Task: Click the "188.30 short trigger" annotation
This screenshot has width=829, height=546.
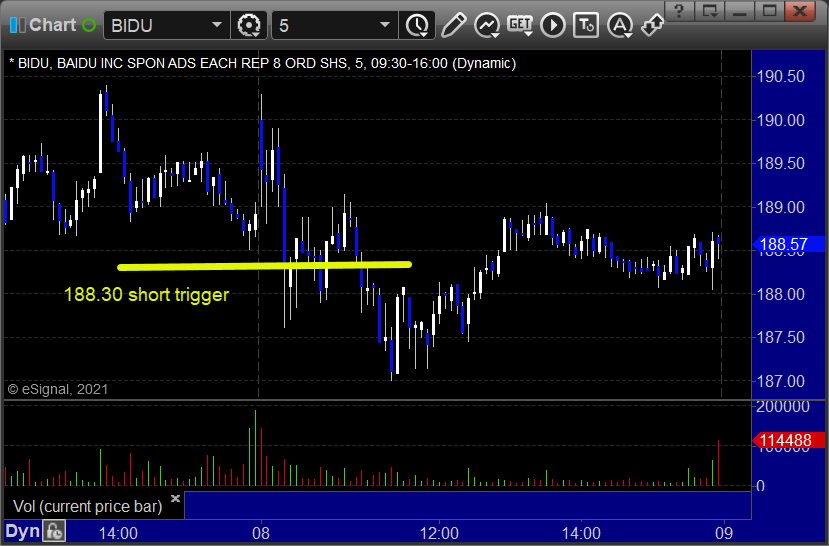Action: coord(146,294)
